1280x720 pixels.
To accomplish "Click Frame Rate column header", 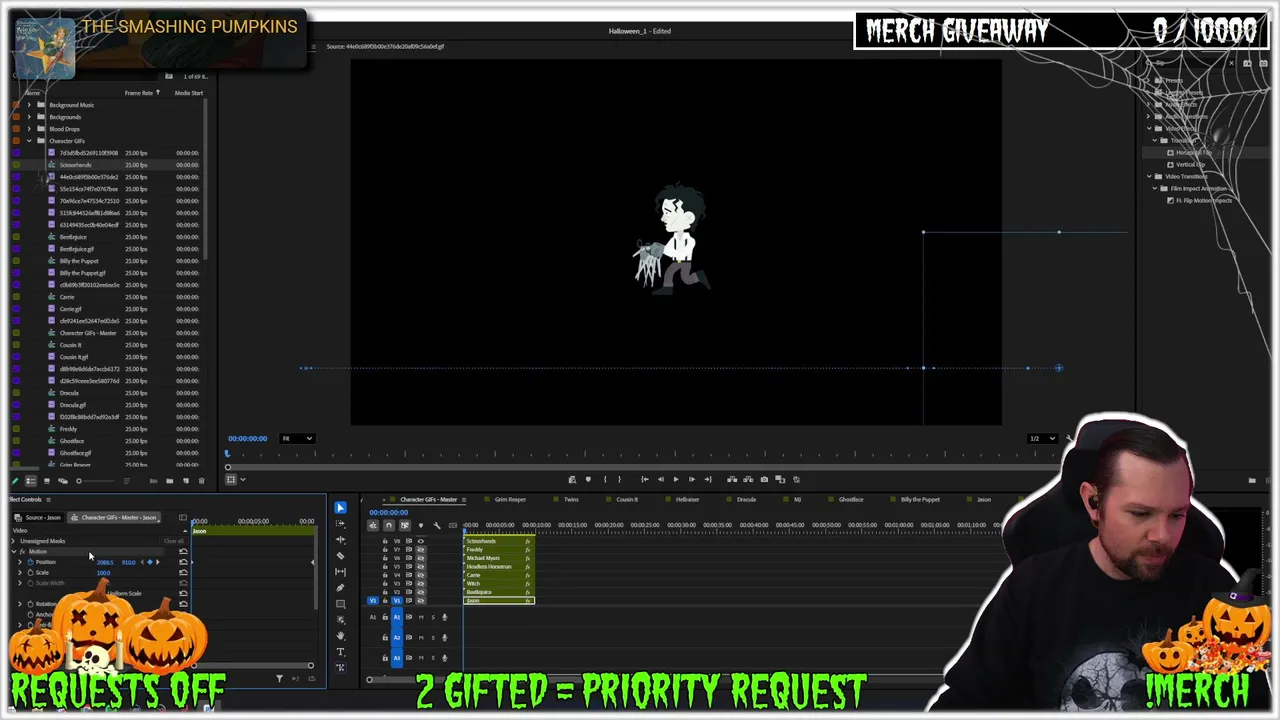I will pos(139,93).
